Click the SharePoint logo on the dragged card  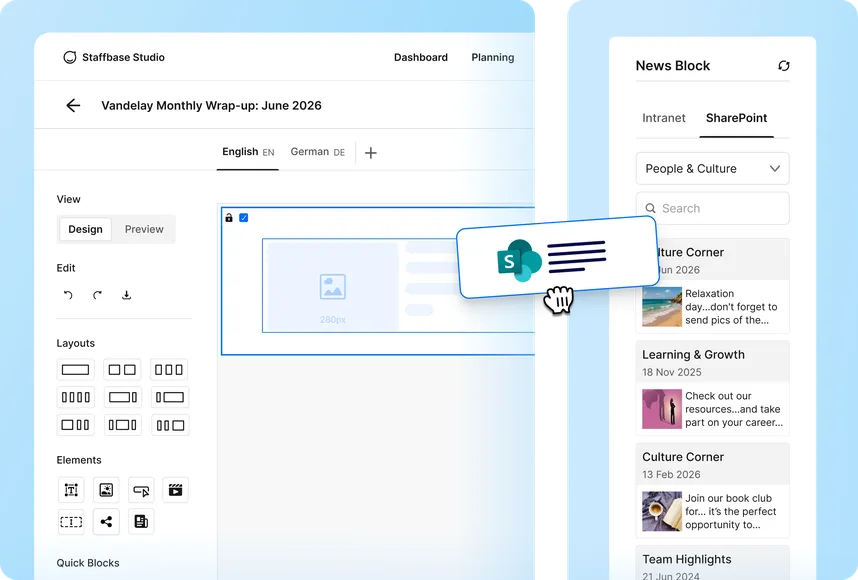coord(519,260)
